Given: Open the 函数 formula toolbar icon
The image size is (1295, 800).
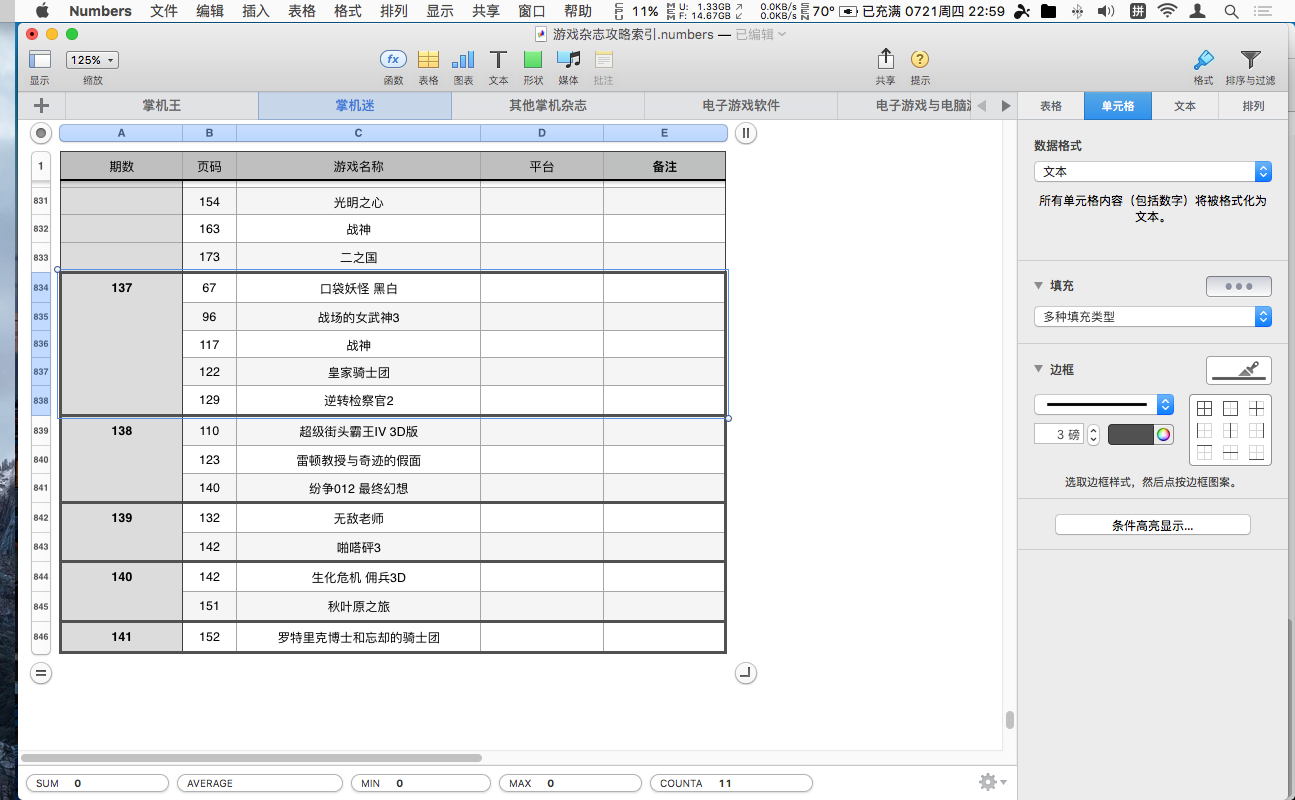Looking at the screenshot, I should (393, 59).
